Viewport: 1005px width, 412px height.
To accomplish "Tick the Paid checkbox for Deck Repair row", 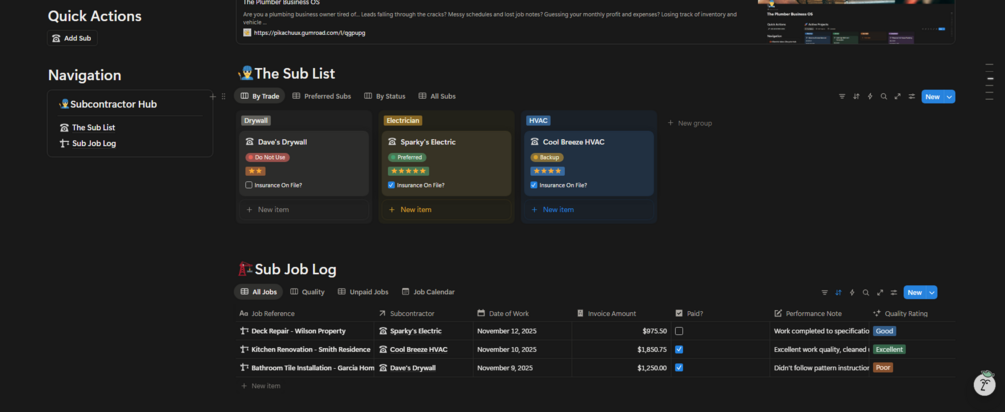I will click(x=679, y=331).
